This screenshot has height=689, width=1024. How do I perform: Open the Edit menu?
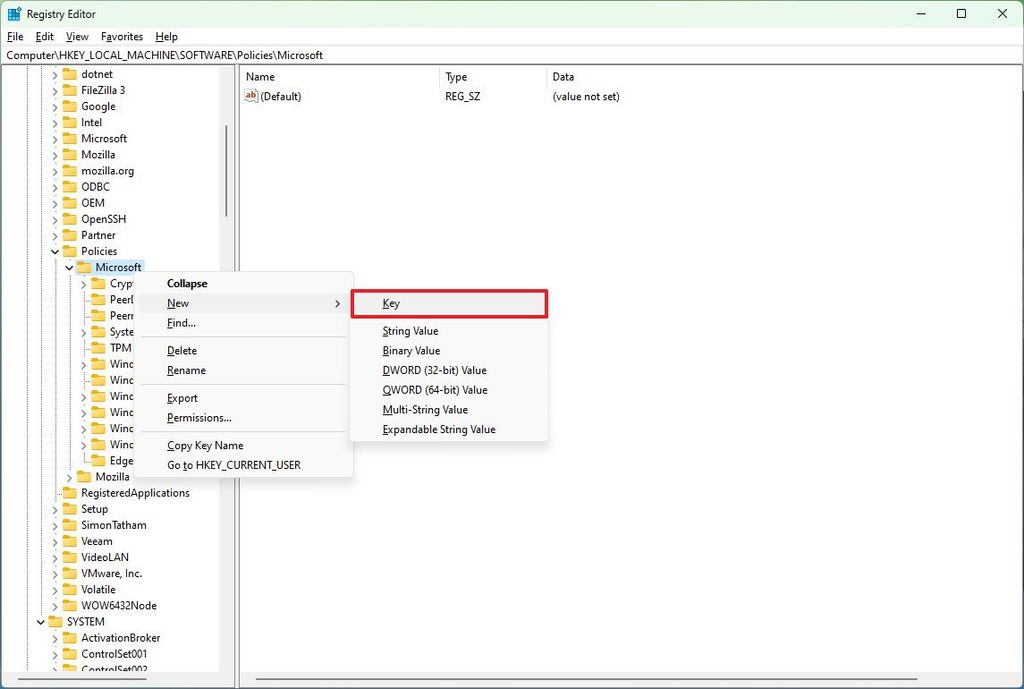pos(44,37)
